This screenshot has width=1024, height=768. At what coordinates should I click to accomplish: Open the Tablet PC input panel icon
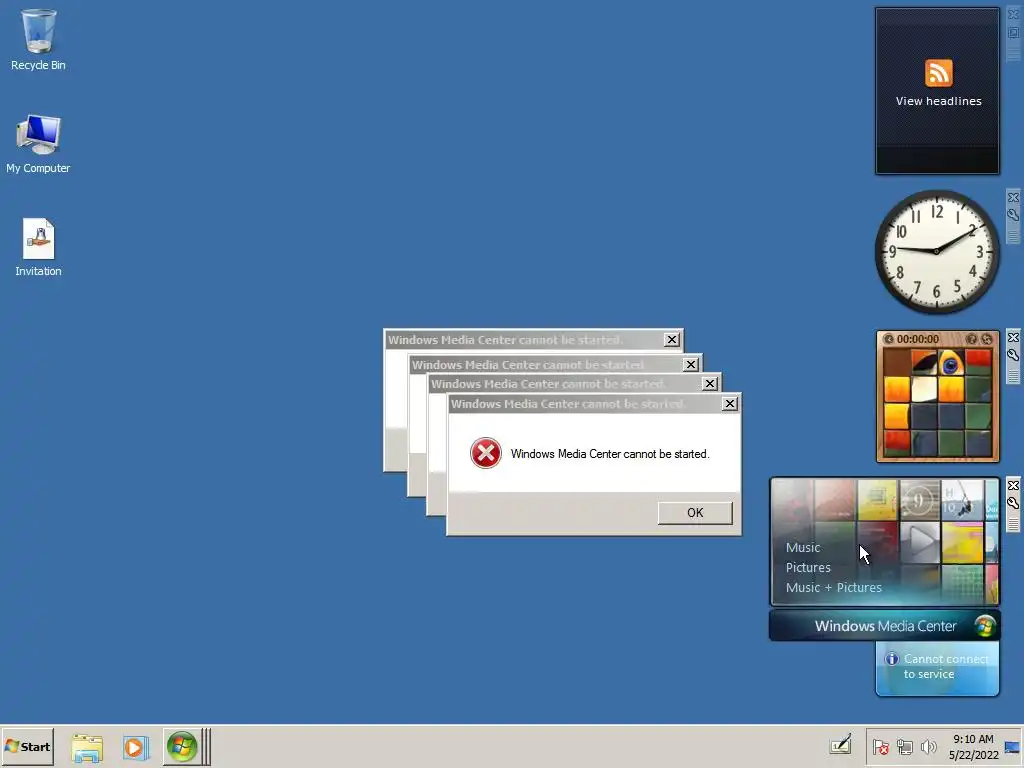[841, 745]
